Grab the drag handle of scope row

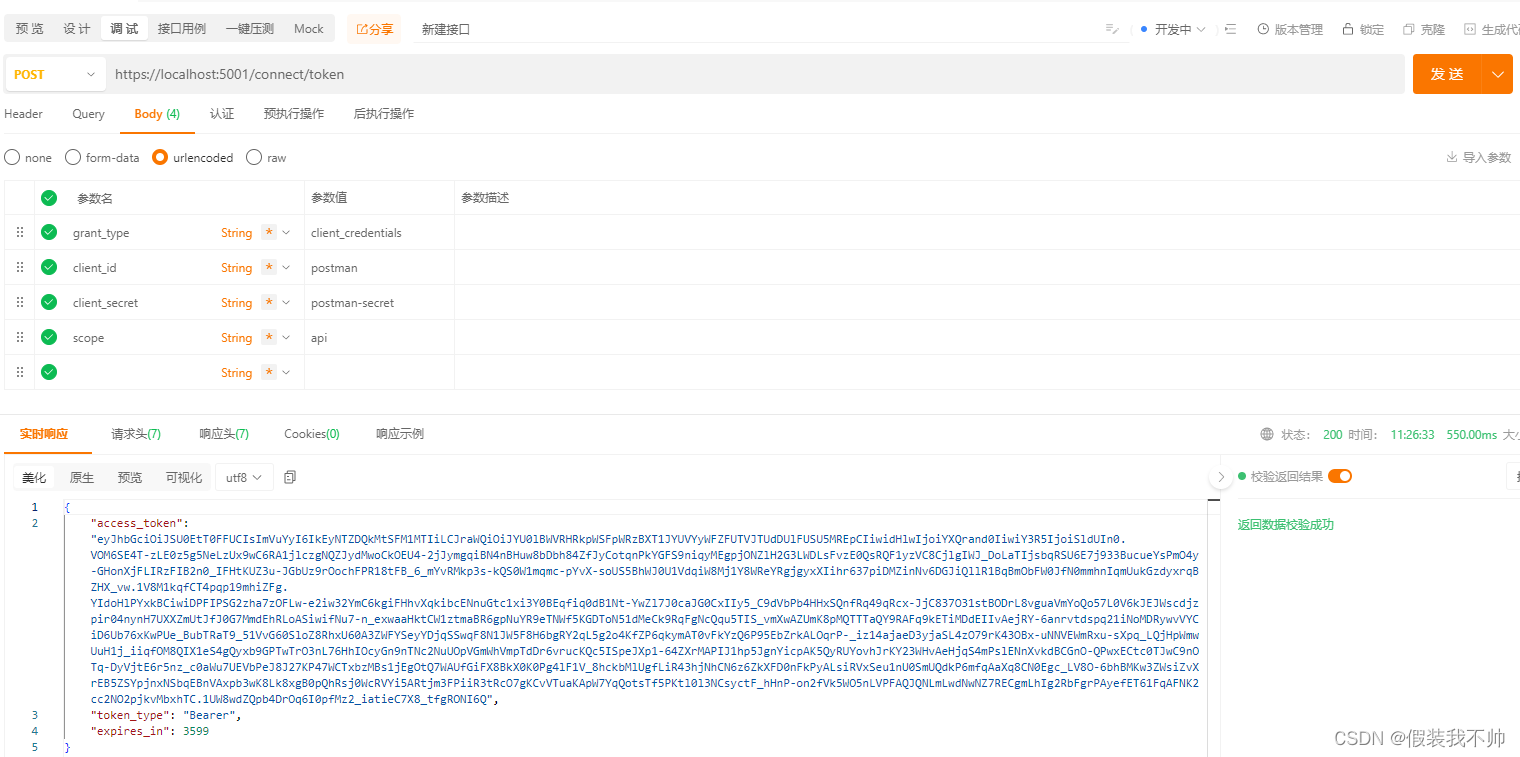(x=20, y=337)
